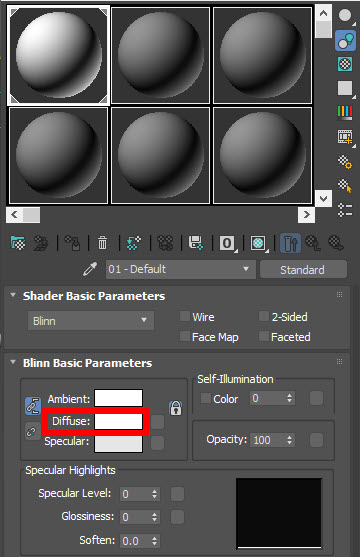This screenshot has height=557, width=360.
Task: Click the Specular color map button
Action: pos(157,443)
